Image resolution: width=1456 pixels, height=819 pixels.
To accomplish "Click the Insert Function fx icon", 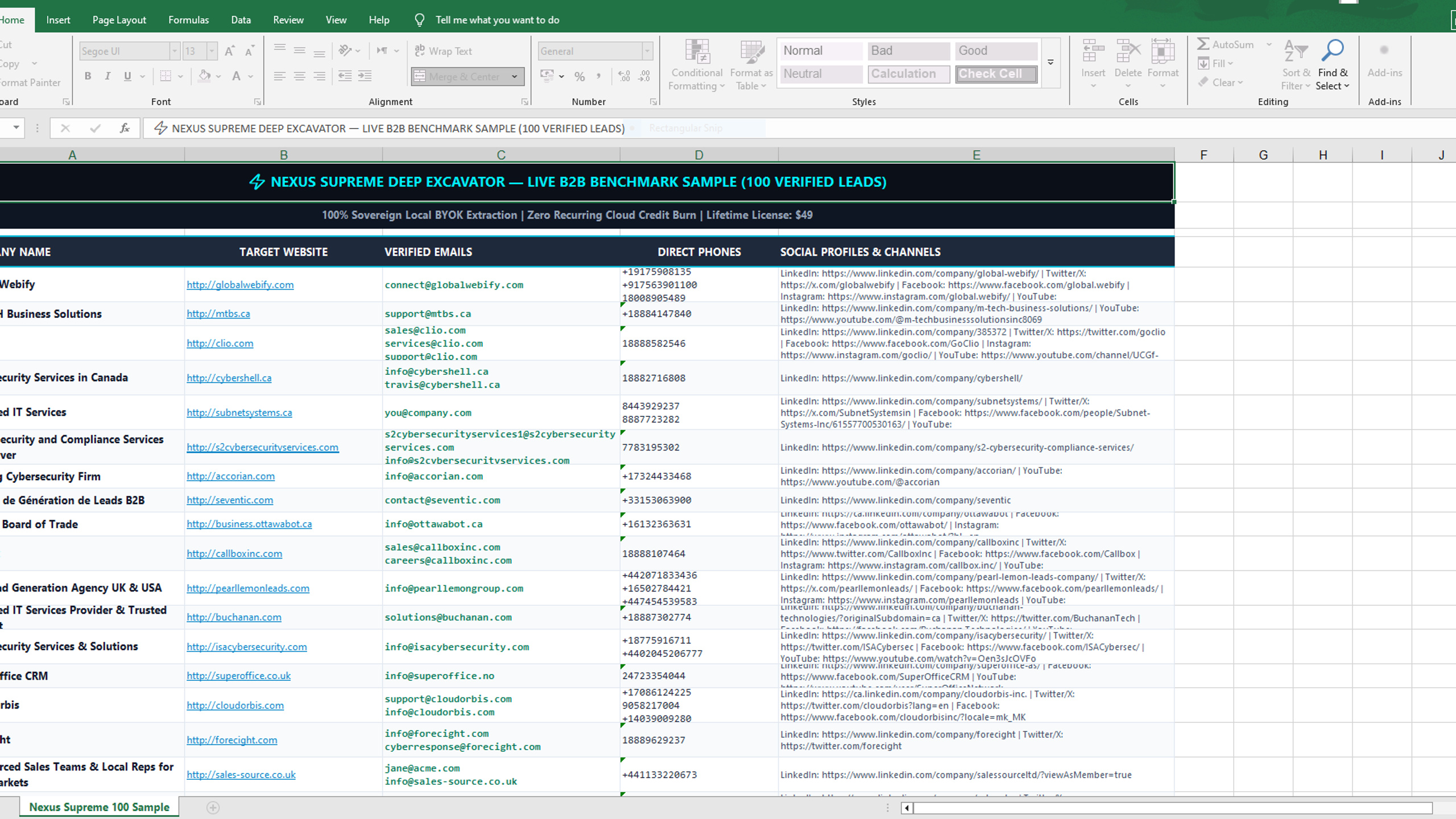I will [x=125, y=129].
